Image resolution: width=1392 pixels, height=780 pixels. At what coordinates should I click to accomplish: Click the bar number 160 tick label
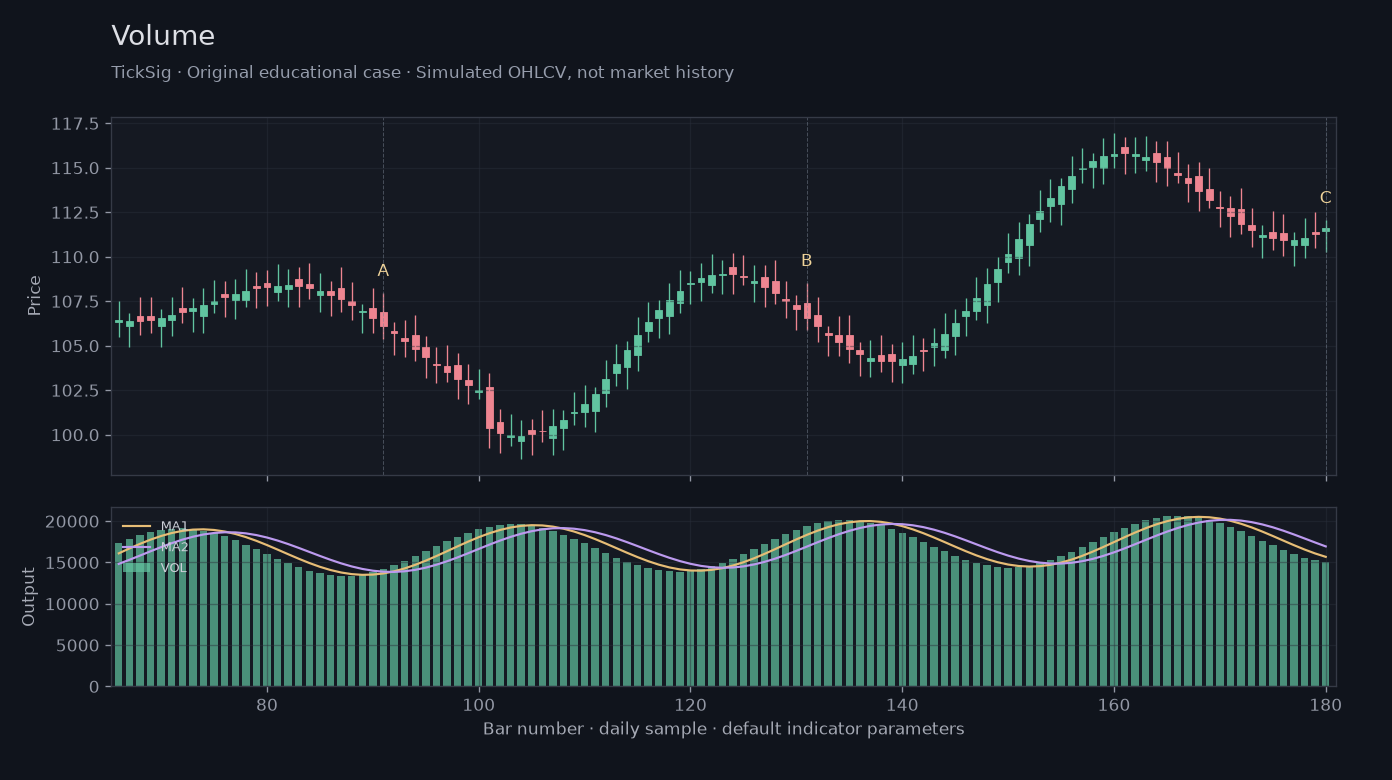[x=1114, y=704]
